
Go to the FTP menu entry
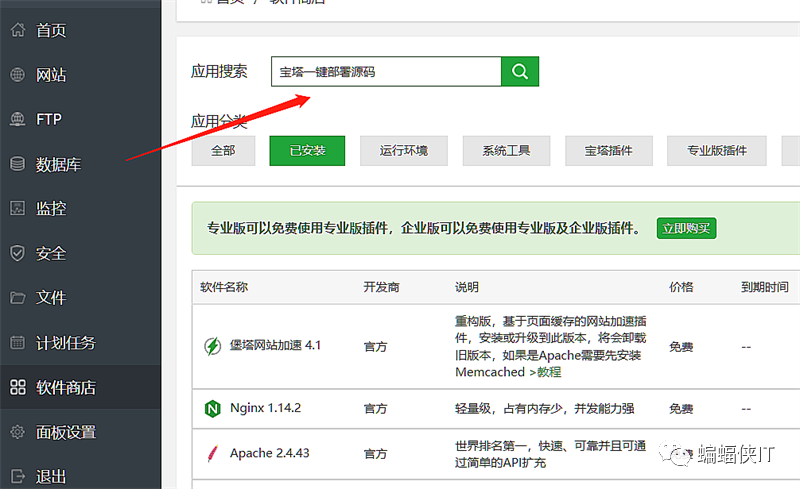click(49, 119)
